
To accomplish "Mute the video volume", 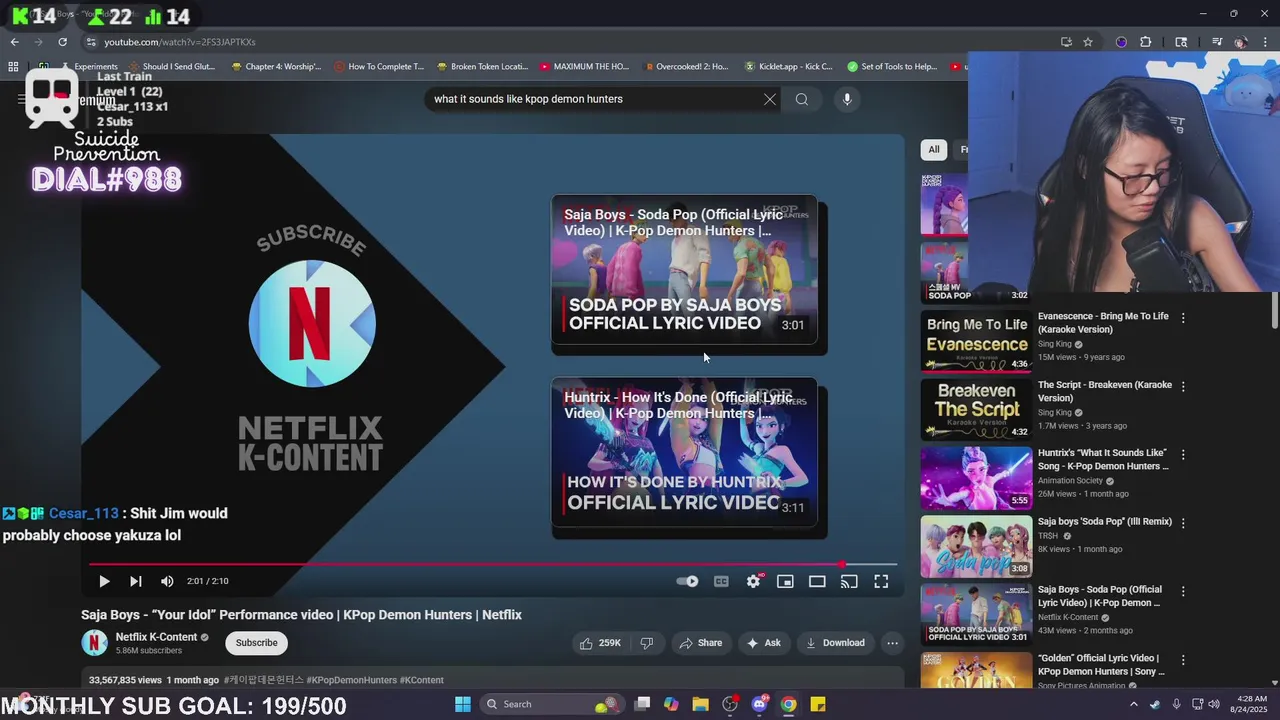I will [x=167, y=581].
